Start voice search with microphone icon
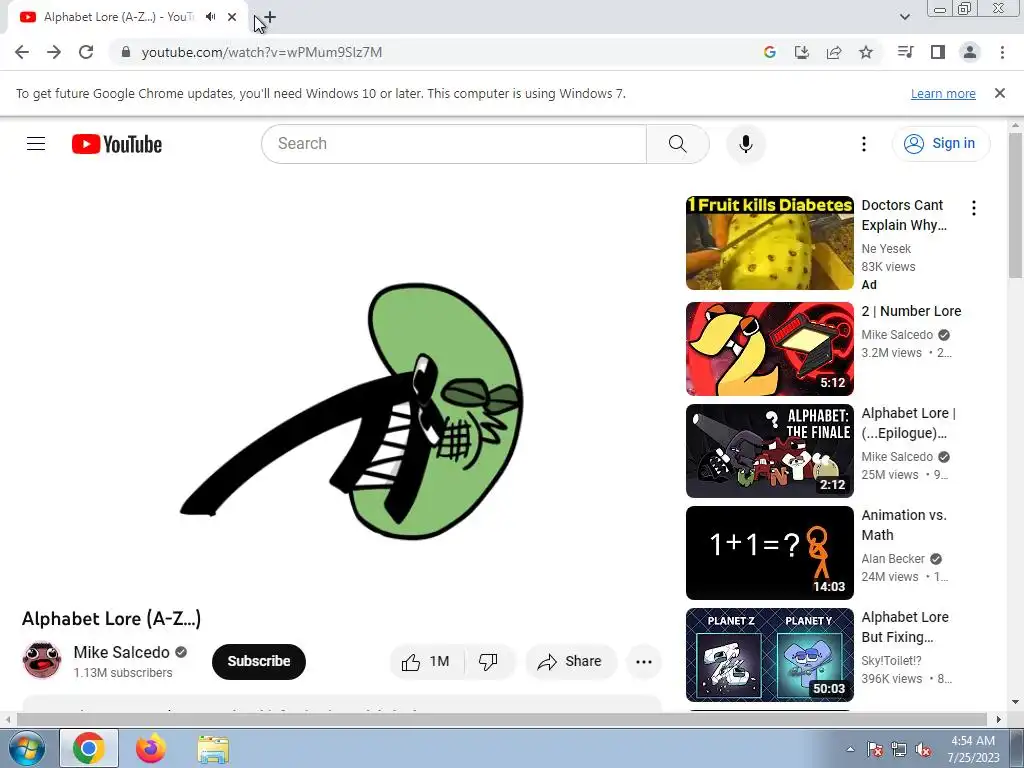Screen dimensions: 1024x768 click(x=745, y=144)
